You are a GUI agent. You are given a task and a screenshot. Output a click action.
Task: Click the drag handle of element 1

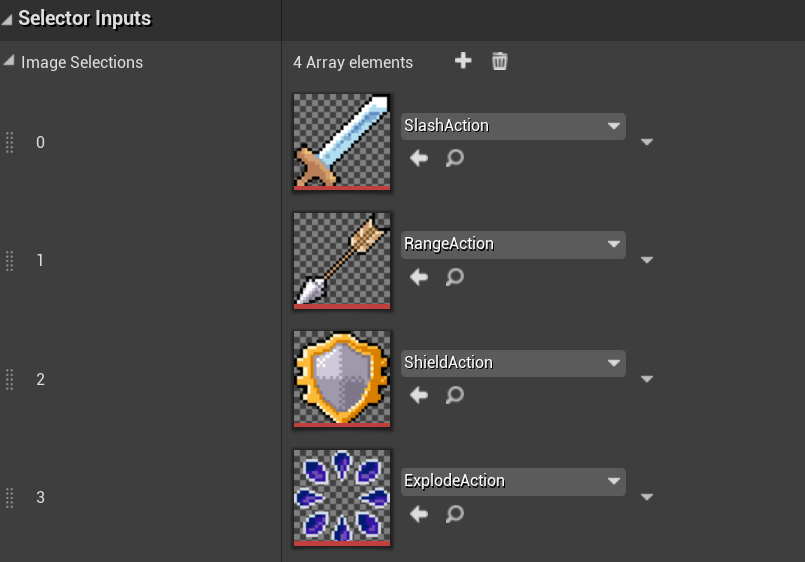click(10, 260)
